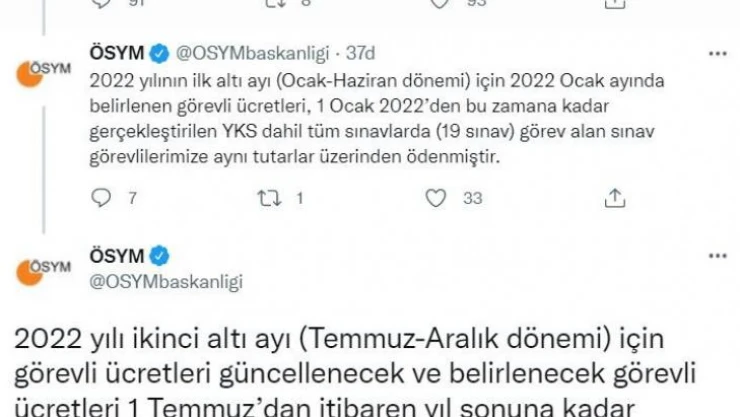Viewport: 740px width, 417px height.
Task: Share the cropped tweet at the top
Action: coord(614,4)
